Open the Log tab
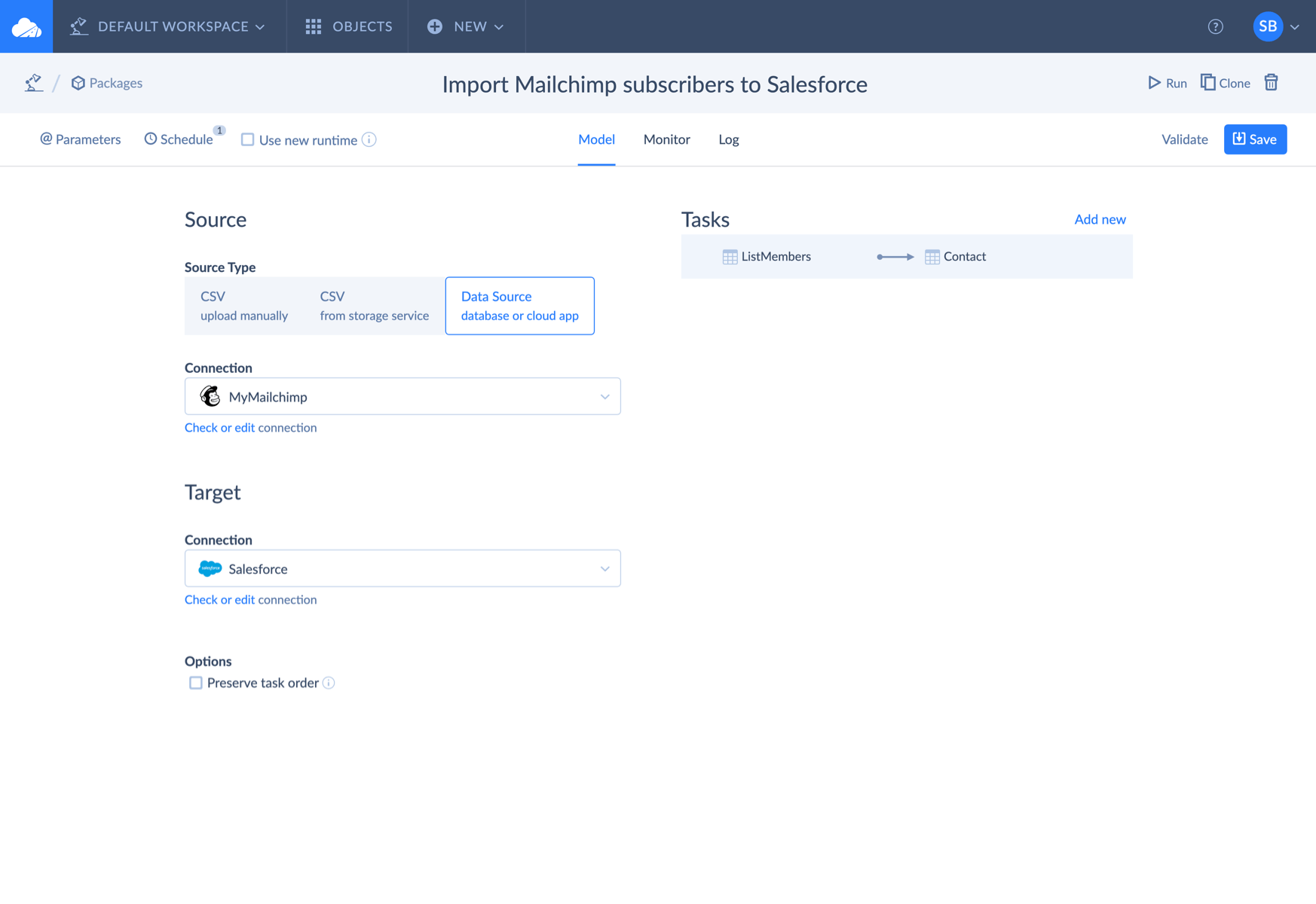This screenshot has width=1316, height=904. [x=728, y=139]
